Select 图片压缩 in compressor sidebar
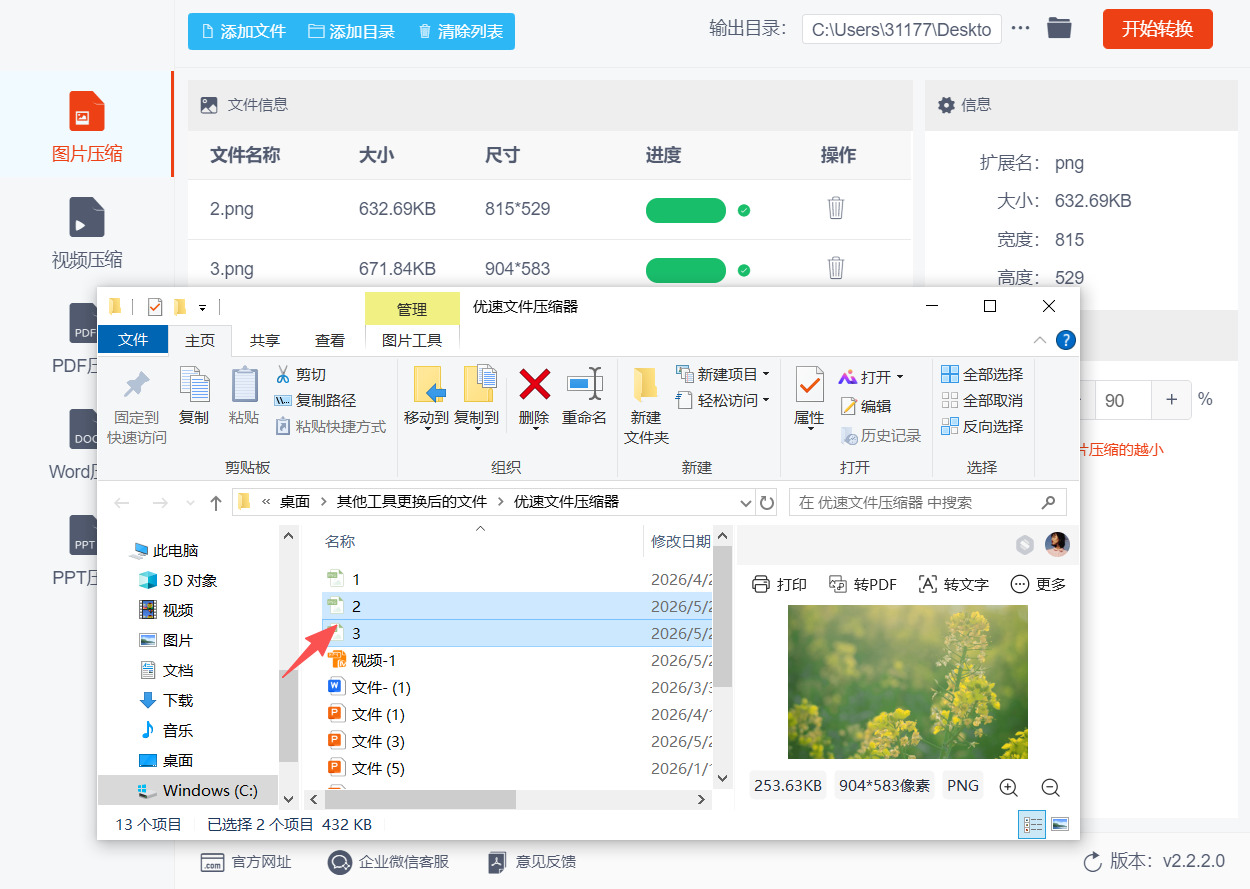Screen dimensions: 1250x889 (87, 125)
